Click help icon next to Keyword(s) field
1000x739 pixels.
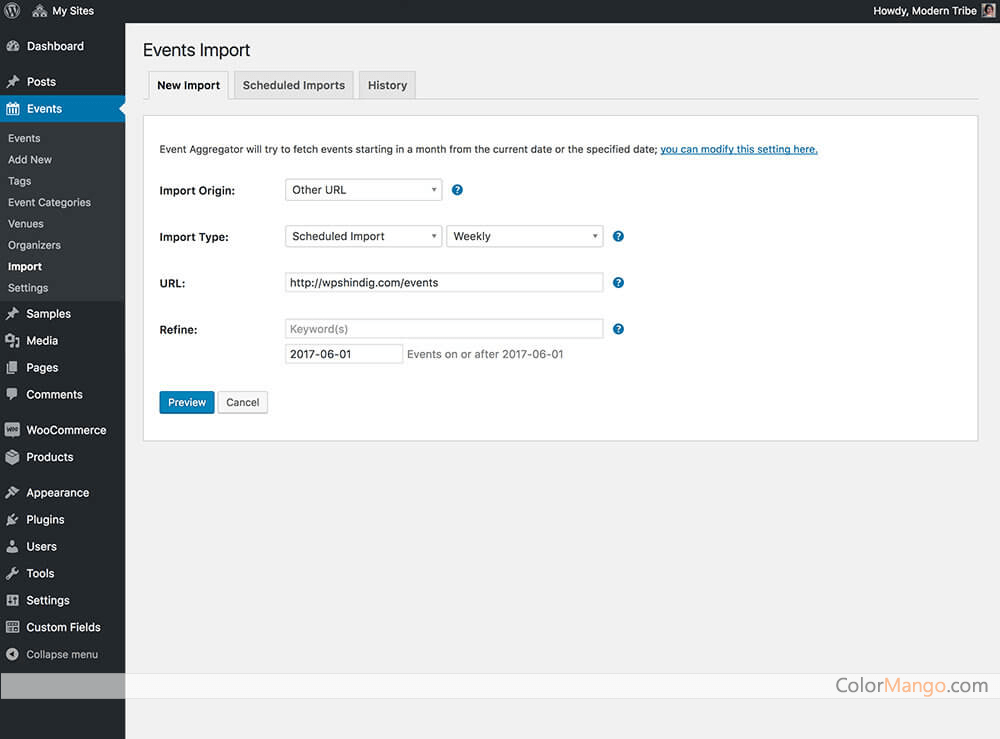point(618,329)
